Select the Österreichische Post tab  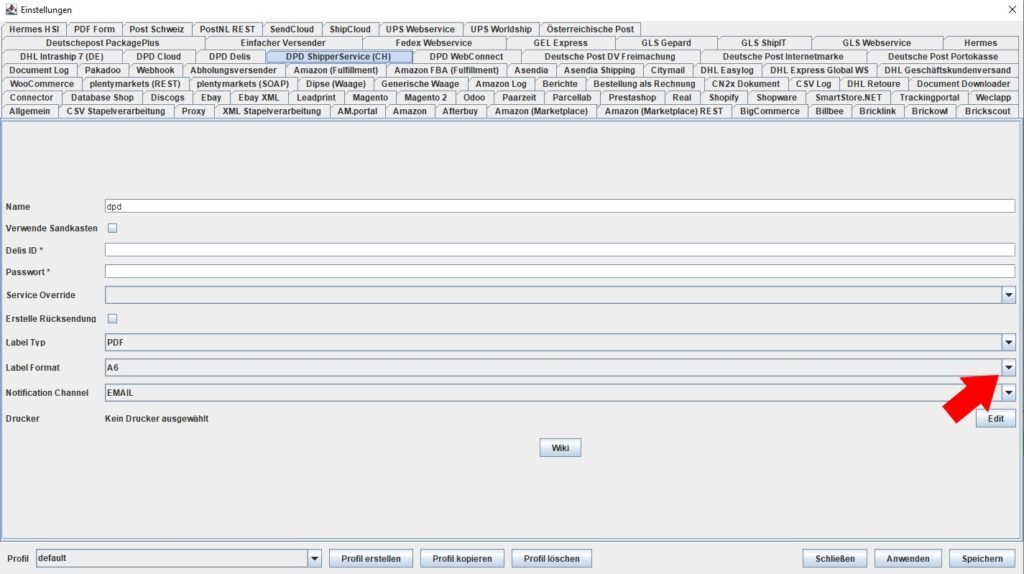(590, 29)
